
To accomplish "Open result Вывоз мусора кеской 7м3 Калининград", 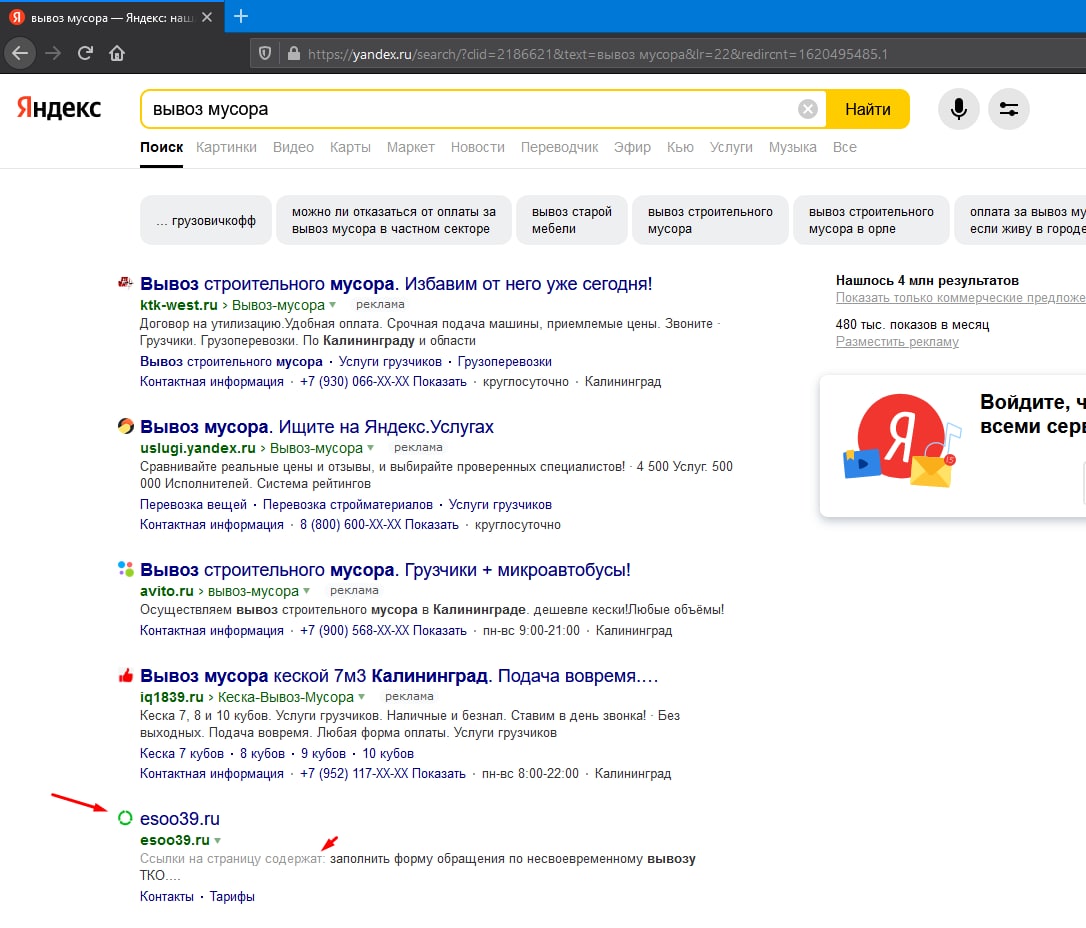I will tap(399, 676).
